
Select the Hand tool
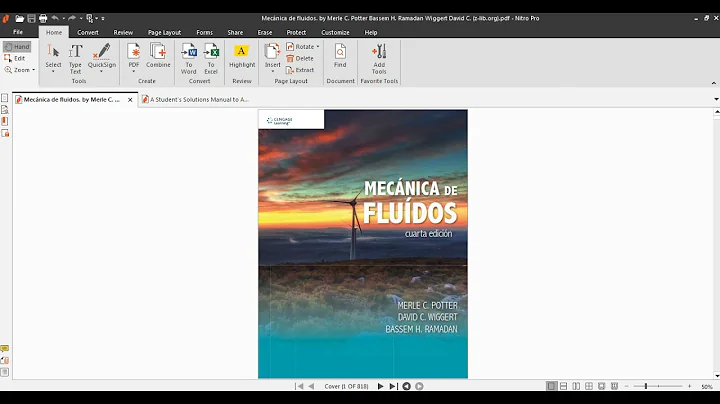pyautogui.click(x=17, y=46)
